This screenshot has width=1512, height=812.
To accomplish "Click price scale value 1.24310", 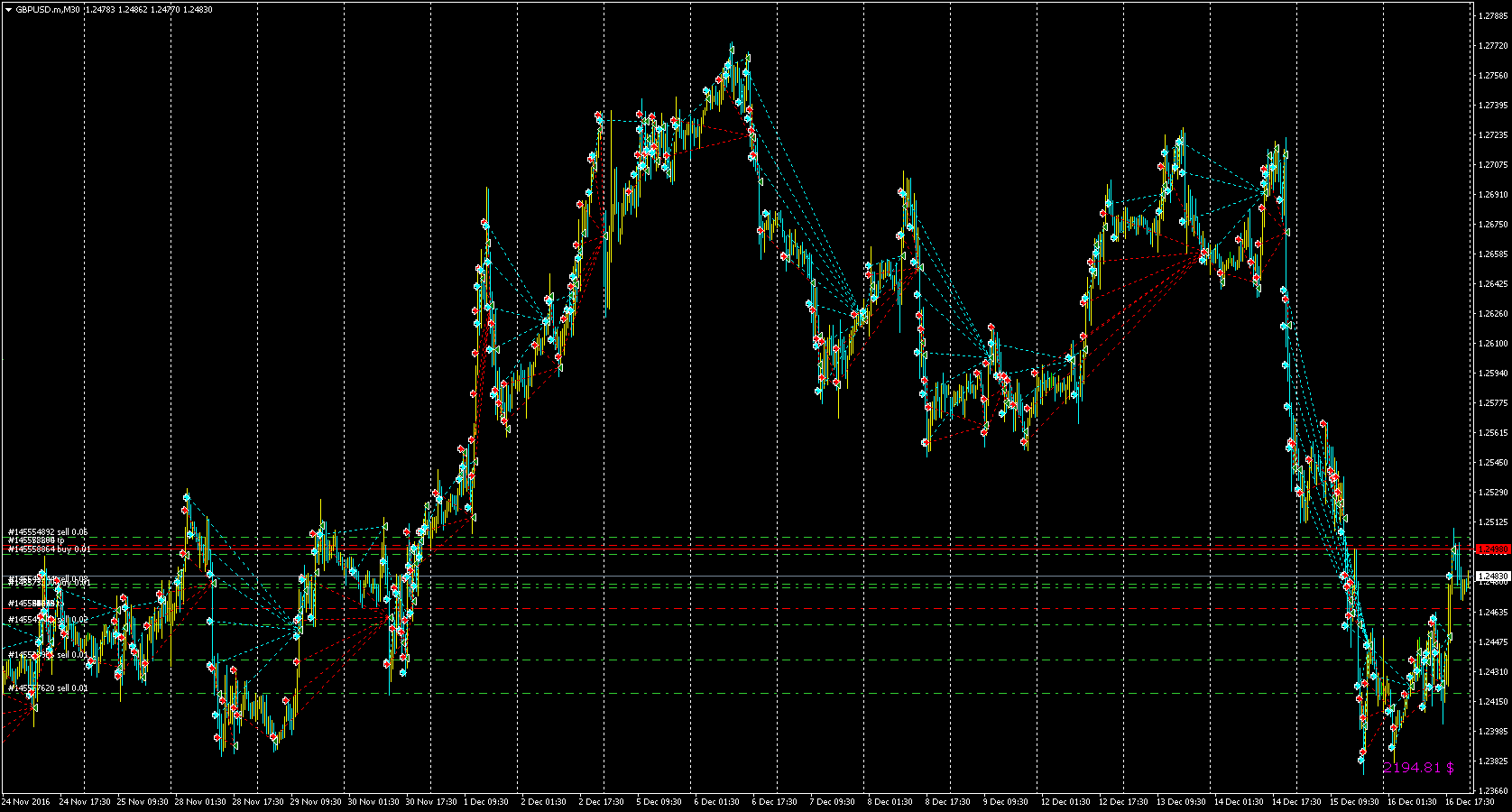I will 1495,672.
